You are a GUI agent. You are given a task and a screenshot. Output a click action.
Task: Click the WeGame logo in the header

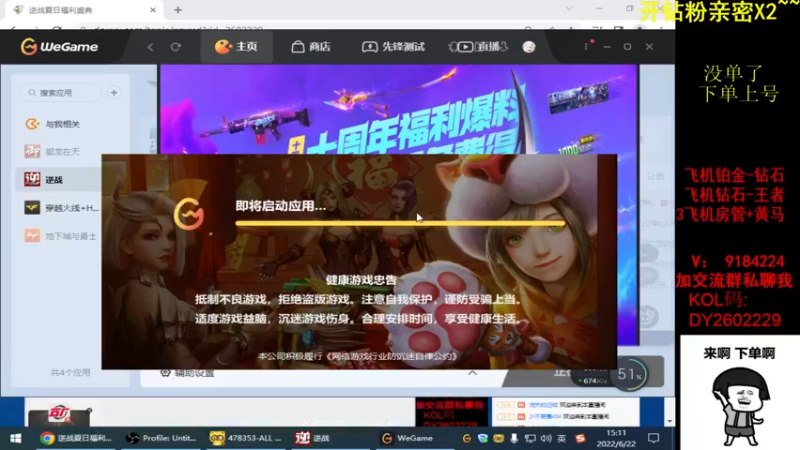pyautogui.click(x=59, y=46)
